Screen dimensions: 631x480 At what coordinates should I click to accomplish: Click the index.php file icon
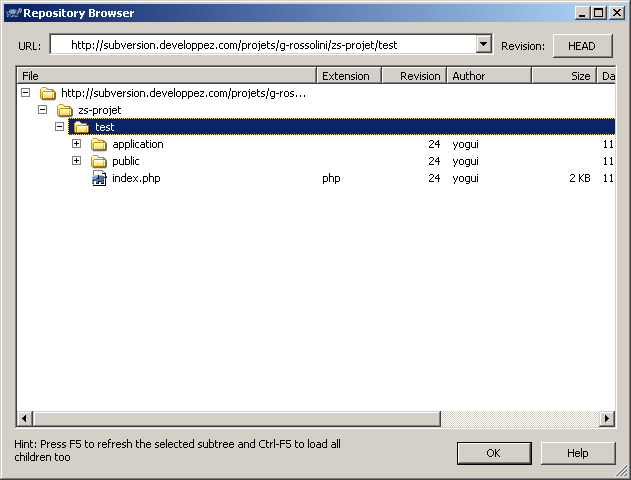pos(98,178)
